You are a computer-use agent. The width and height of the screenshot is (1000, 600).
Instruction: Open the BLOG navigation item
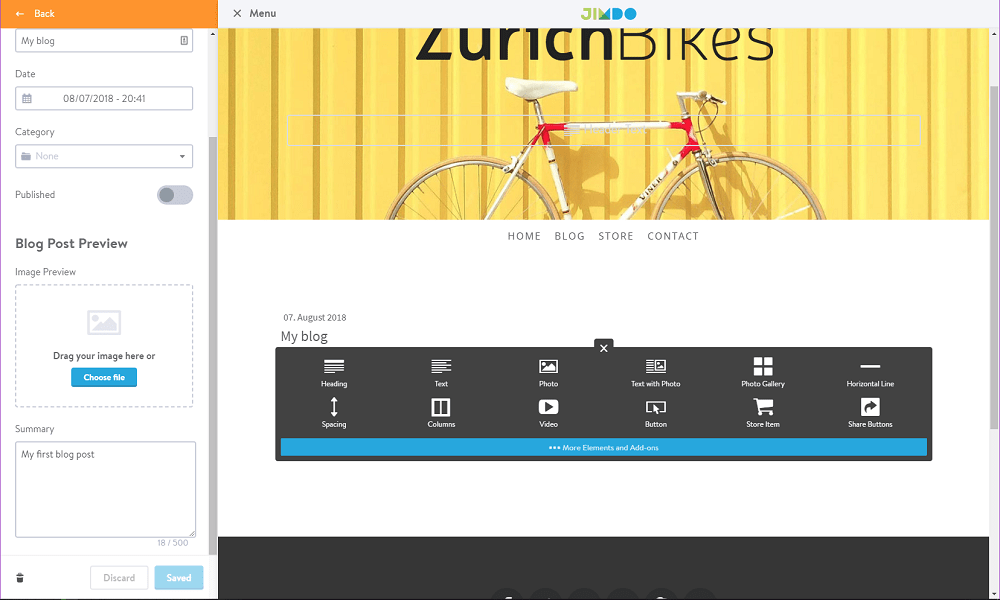point(570,236)
